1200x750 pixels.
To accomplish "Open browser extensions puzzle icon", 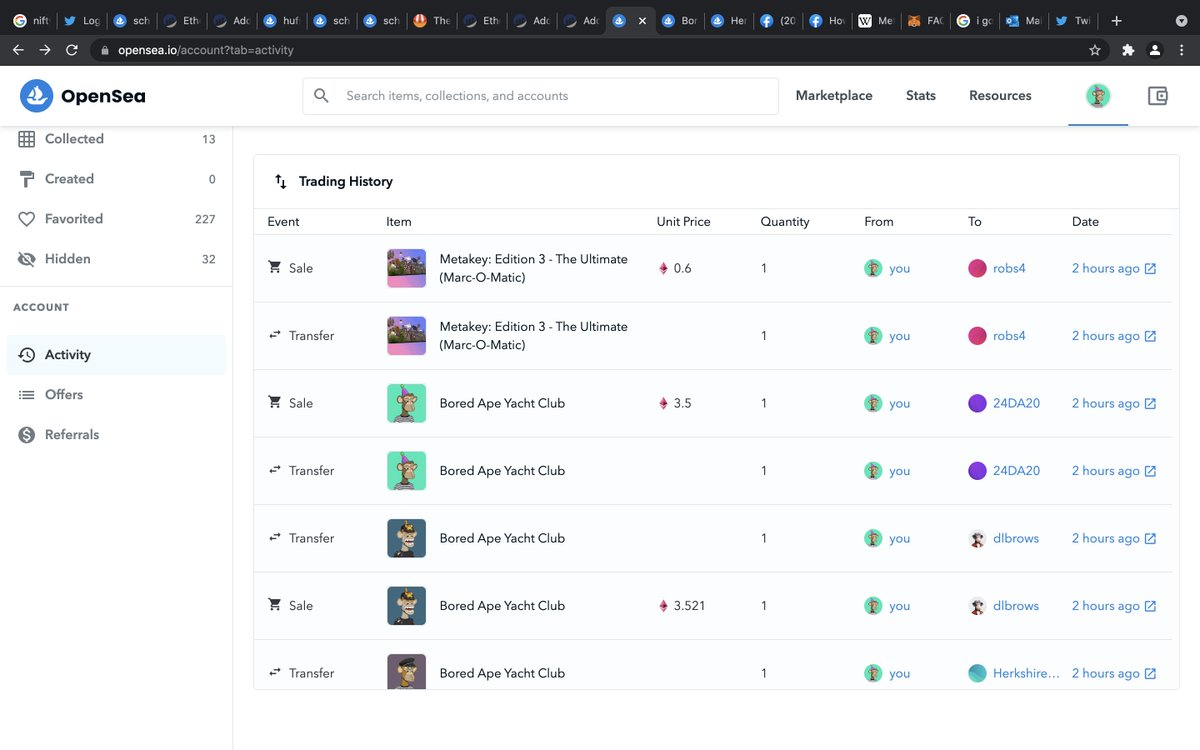I will coord(1128,50).
